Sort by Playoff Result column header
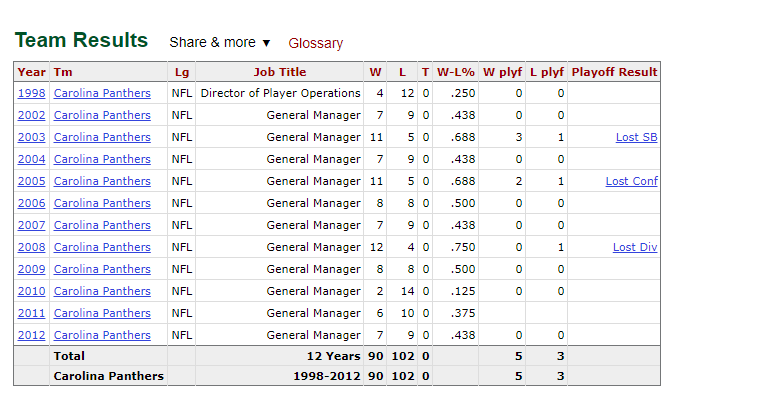 [x=614, y=72]
